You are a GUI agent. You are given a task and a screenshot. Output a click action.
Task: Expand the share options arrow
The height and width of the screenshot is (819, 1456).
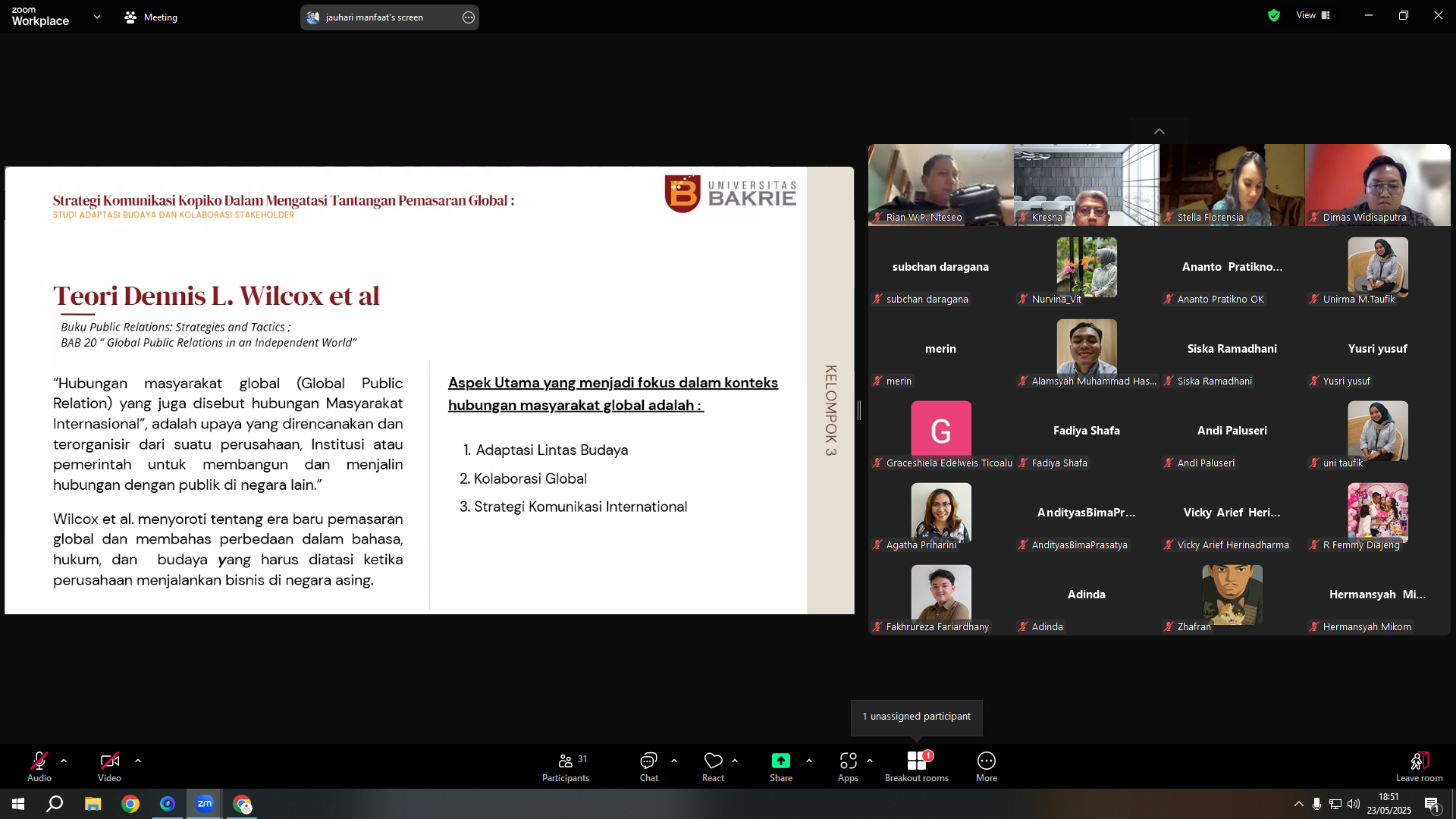(809, 761)
